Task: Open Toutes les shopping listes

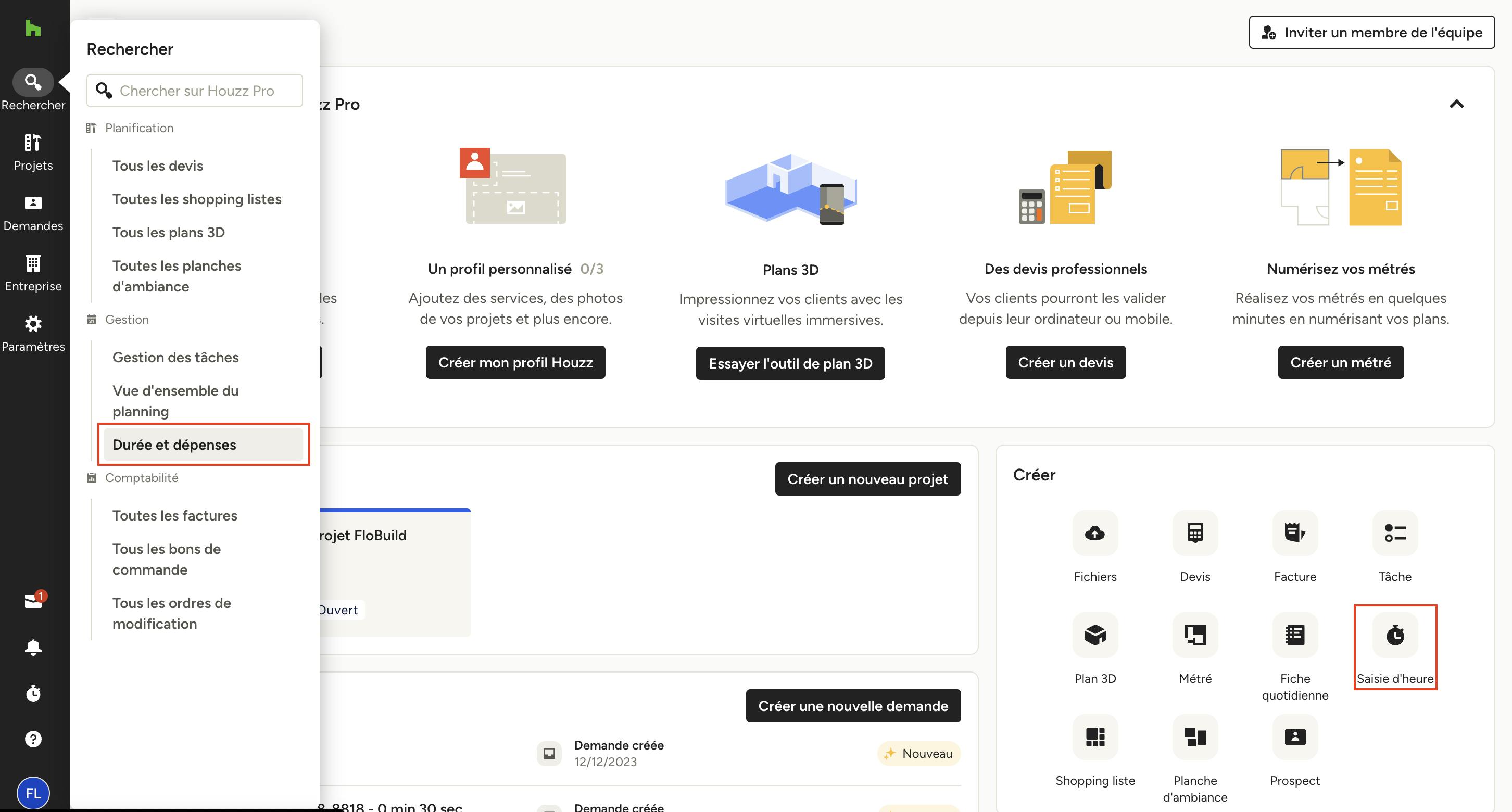Action: 197,199
